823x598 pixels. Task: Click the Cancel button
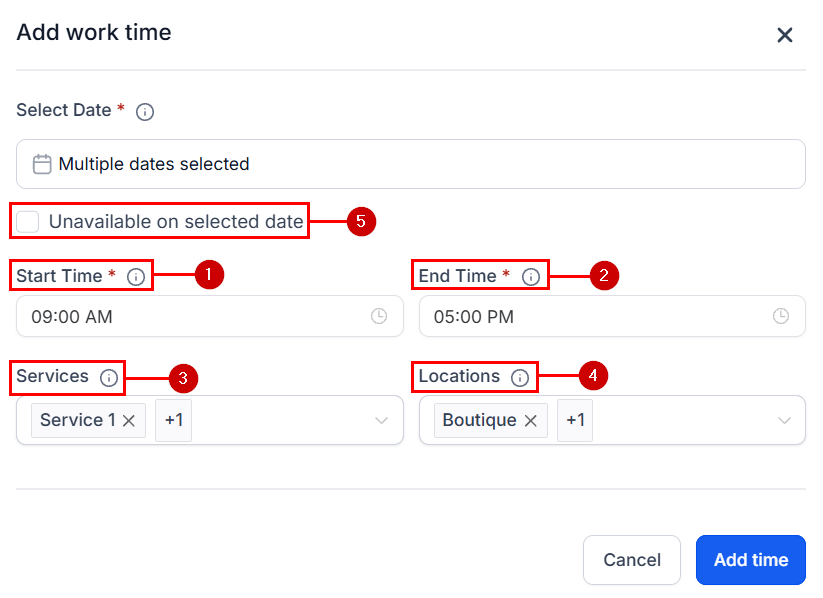pyautogui.click(x=632, y=560)
